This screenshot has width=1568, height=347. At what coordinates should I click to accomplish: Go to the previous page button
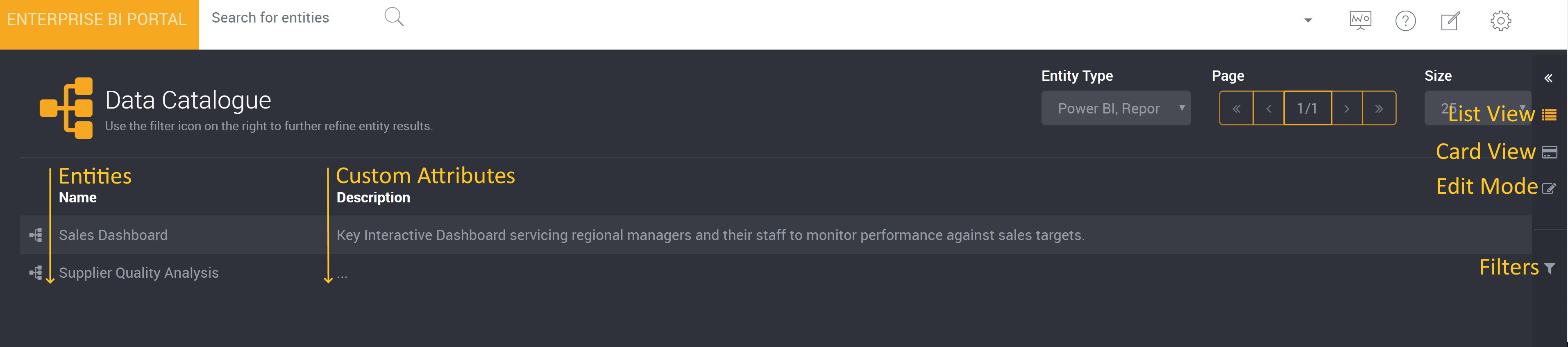(1268, 109)
